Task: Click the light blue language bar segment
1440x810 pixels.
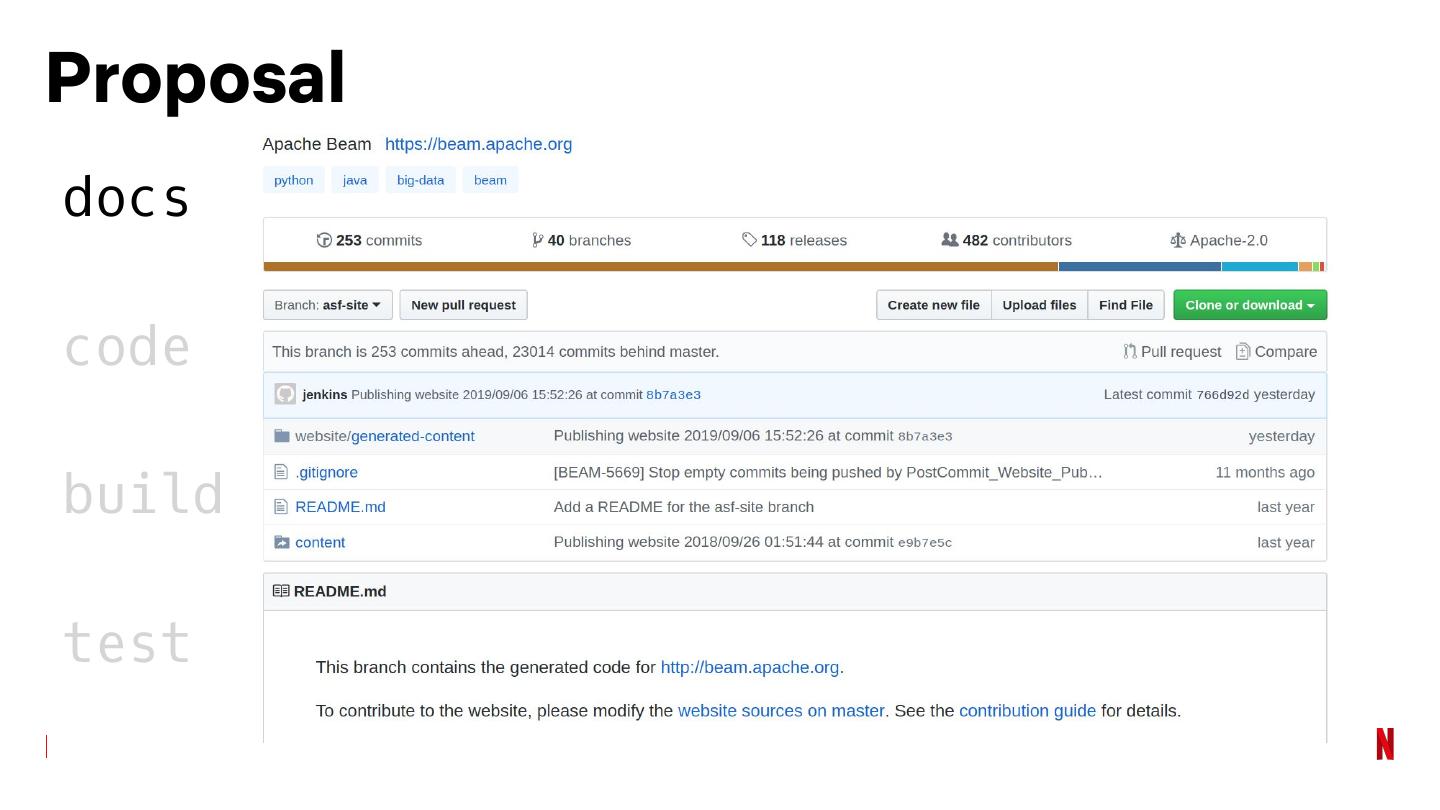Action: (x=1260, y=267)
